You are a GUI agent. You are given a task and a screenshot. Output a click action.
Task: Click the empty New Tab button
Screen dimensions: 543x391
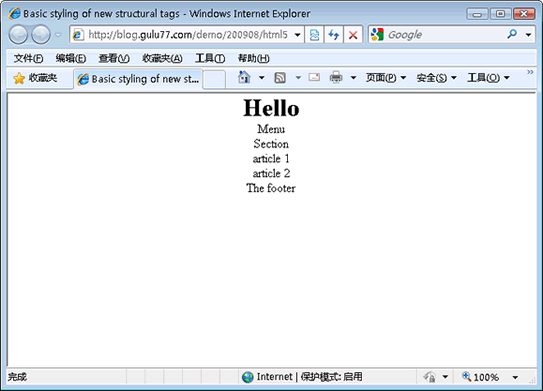[x=214, y=79]
